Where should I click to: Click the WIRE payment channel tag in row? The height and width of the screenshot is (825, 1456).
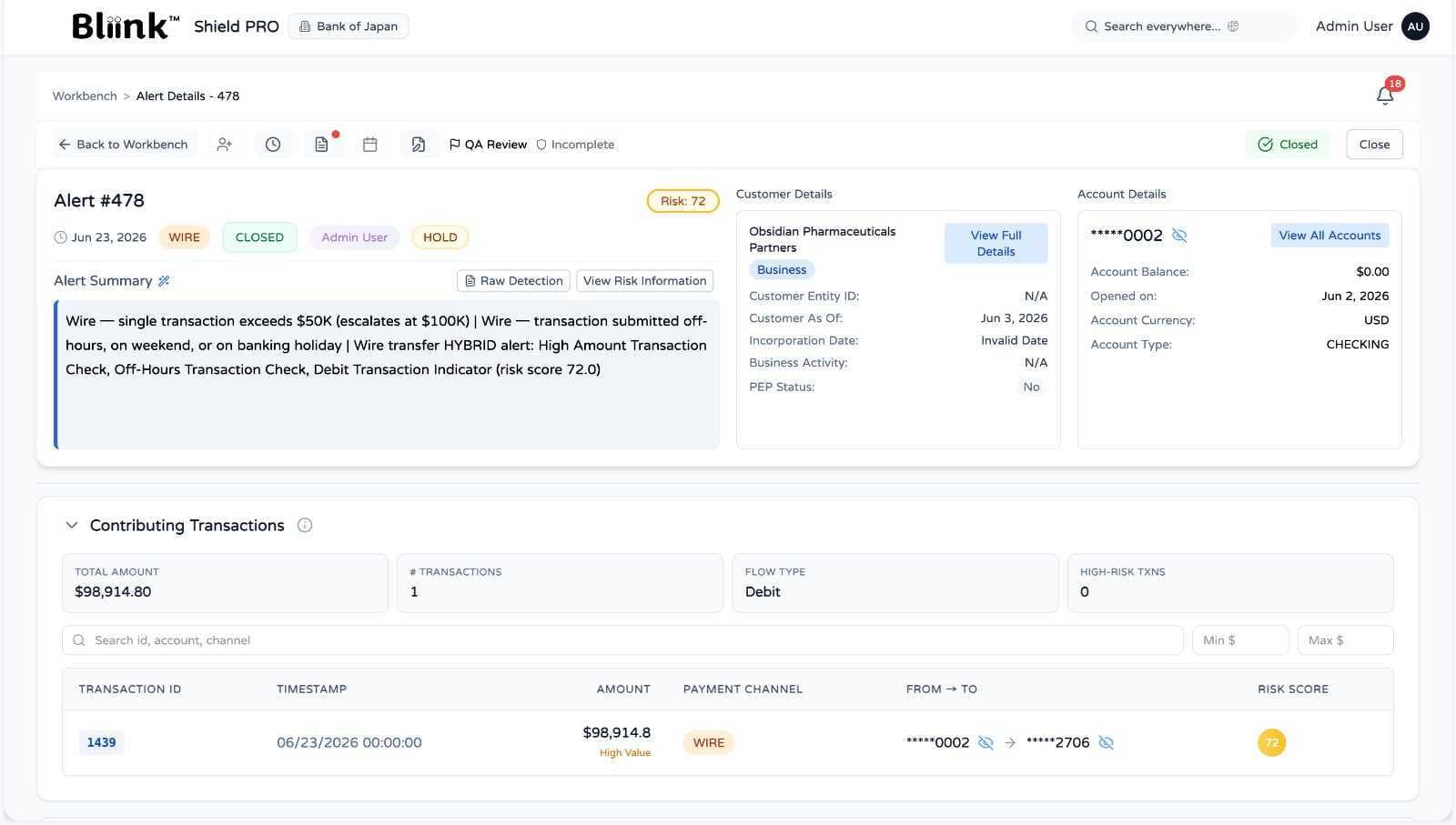coord(708,742)
